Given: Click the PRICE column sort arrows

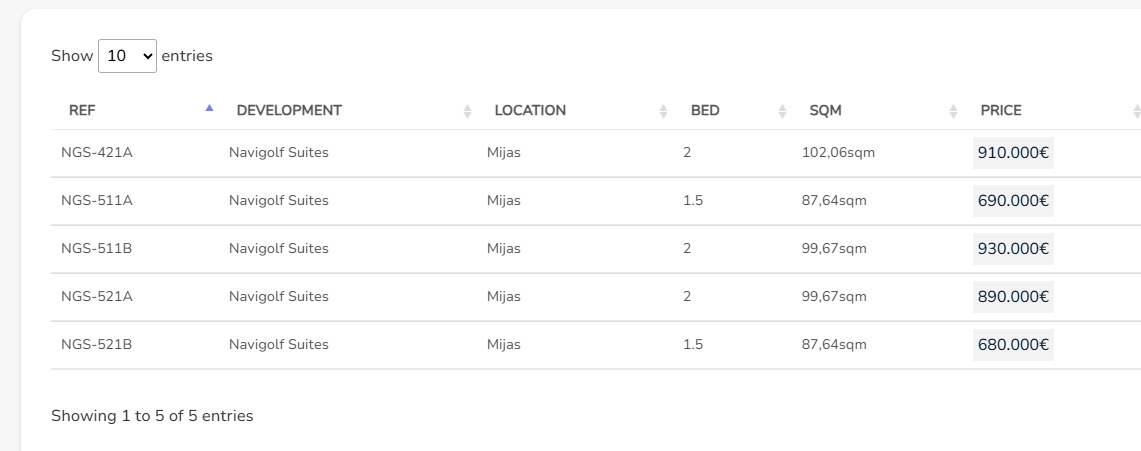Looking at the screenshot, I should click(1136, 112).
